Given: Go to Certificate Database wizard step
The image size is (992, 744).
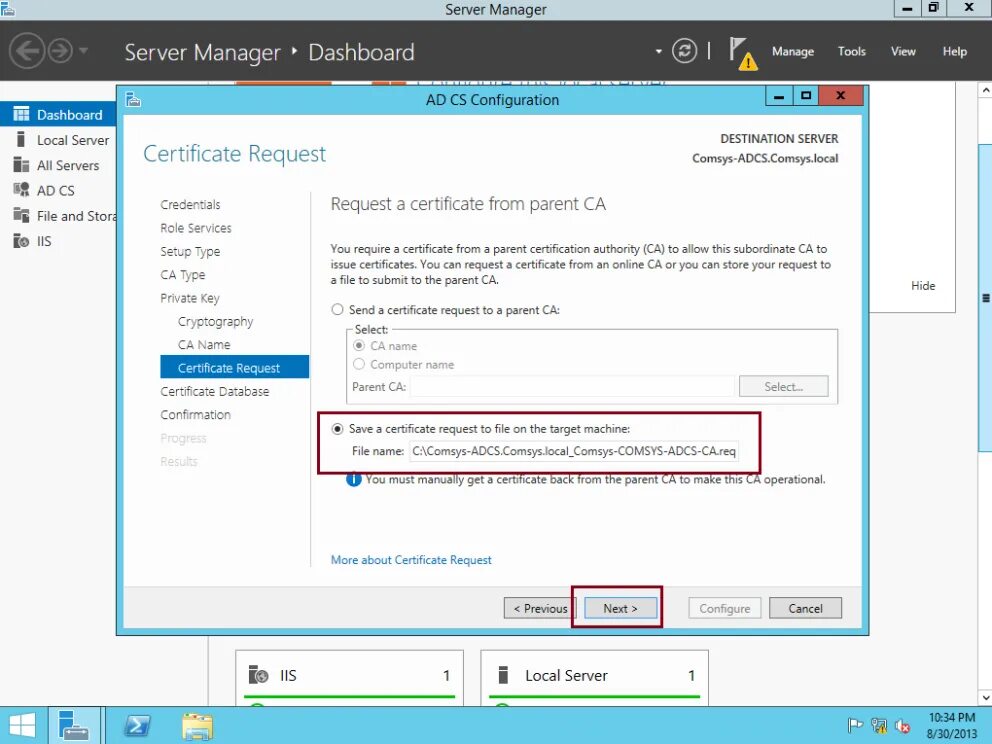Looking at the screenshot, I should point(214,391).
